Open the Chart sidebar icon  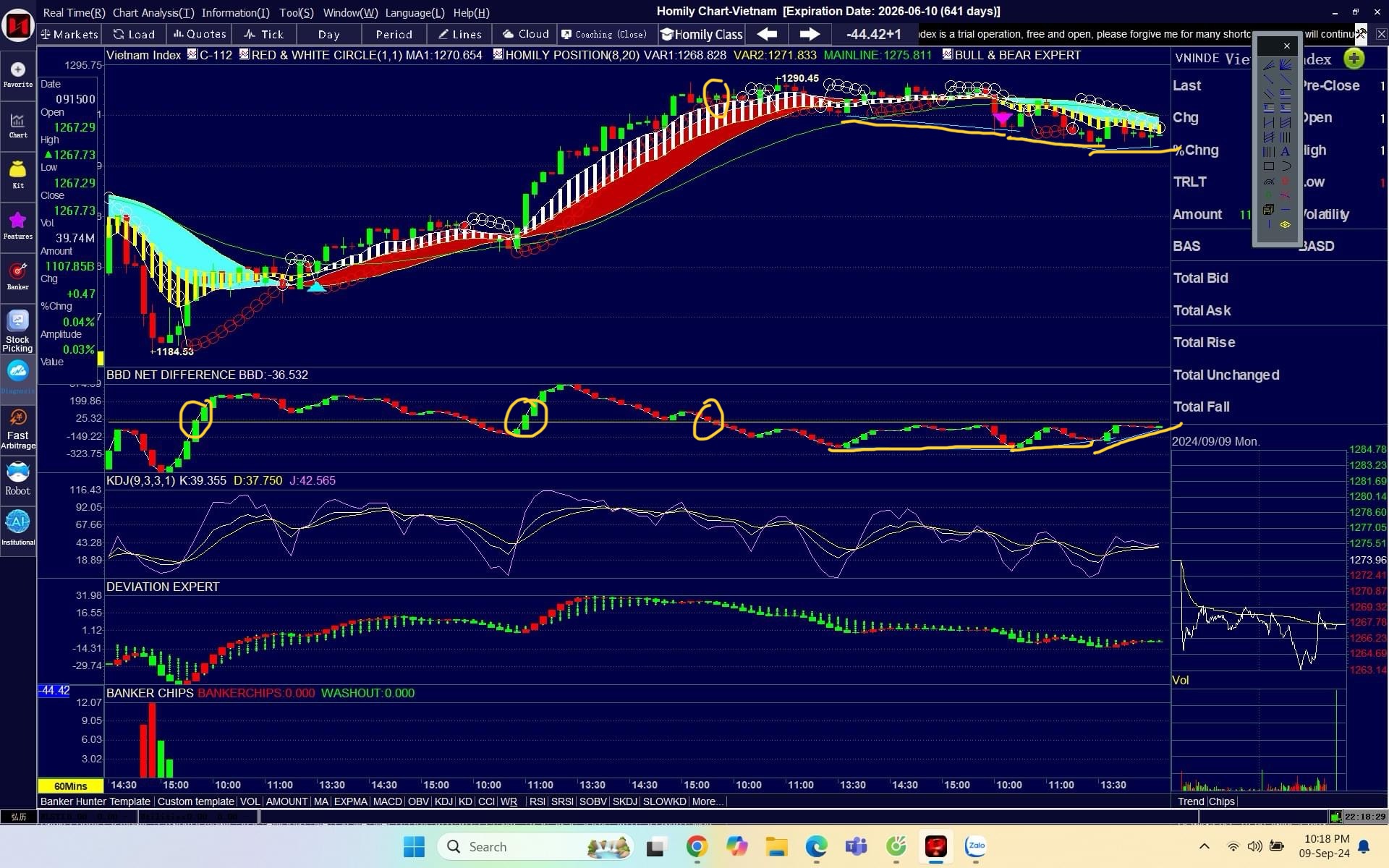click(x=18, y=125)
